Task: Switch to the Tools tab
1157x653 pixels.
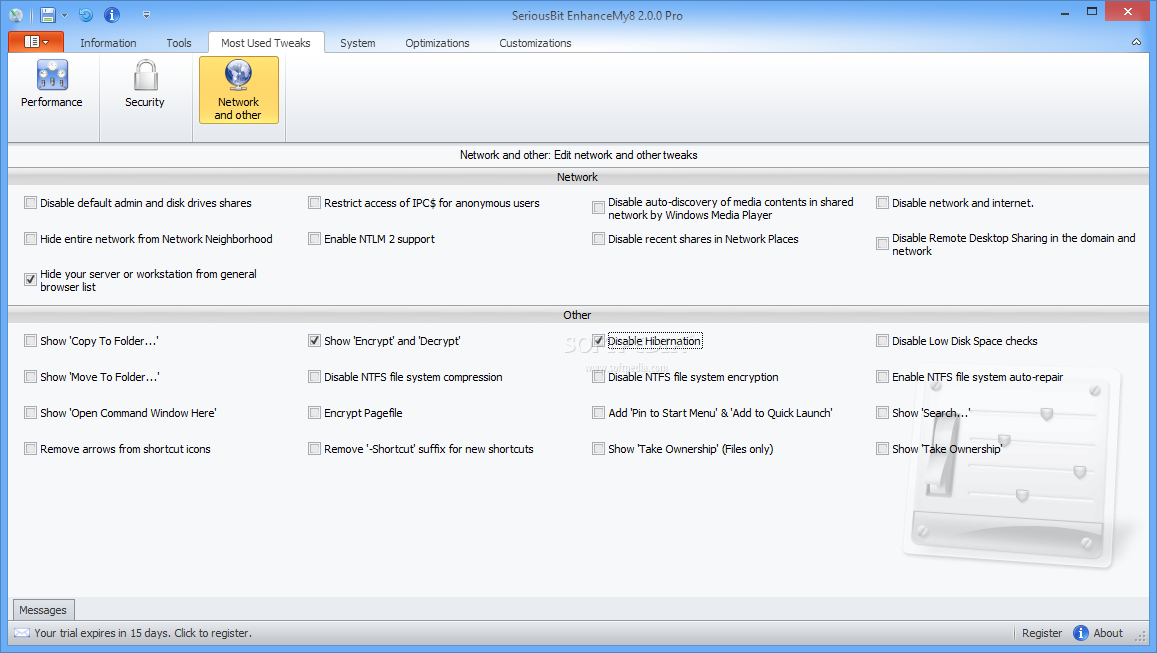Action: [x=179, y=43]
